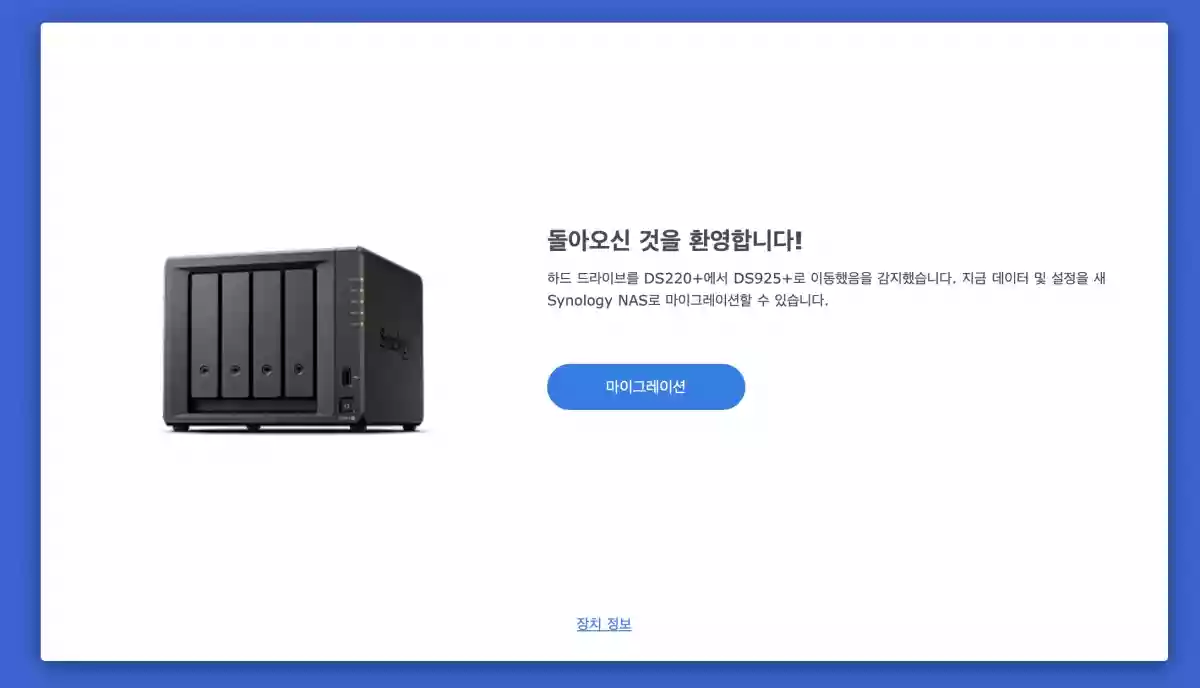Click the front USB port on the NAS
The width and height of the screenshot is (1200, 688).
346,378
